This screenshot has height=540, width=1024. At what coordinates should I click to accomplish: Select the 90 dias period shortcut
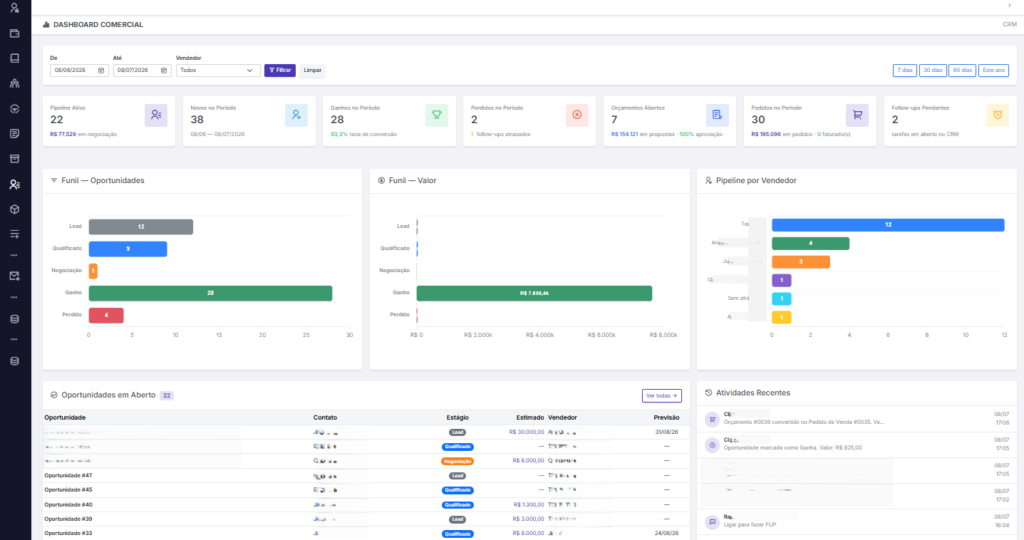click(962, 71)
